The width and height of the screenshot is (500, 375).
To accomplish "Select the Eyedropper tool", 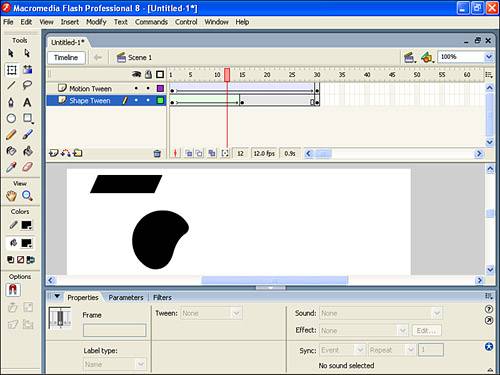I will click(11, 167).
